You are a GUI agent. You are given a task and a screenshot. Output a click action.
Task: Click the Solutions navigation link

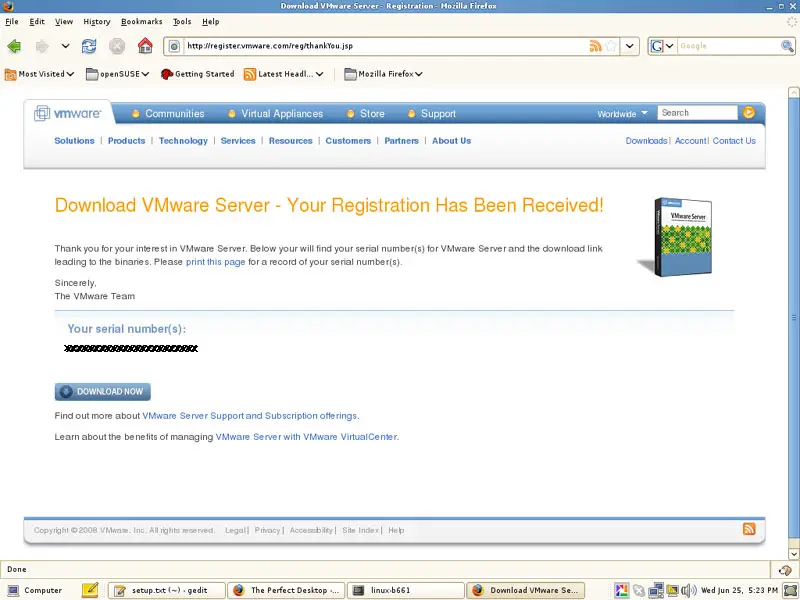74,141
